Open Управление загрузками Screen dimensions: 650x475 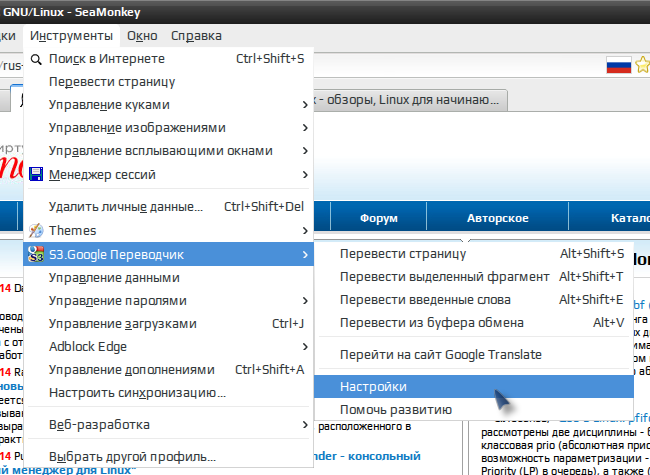point(168,323)
